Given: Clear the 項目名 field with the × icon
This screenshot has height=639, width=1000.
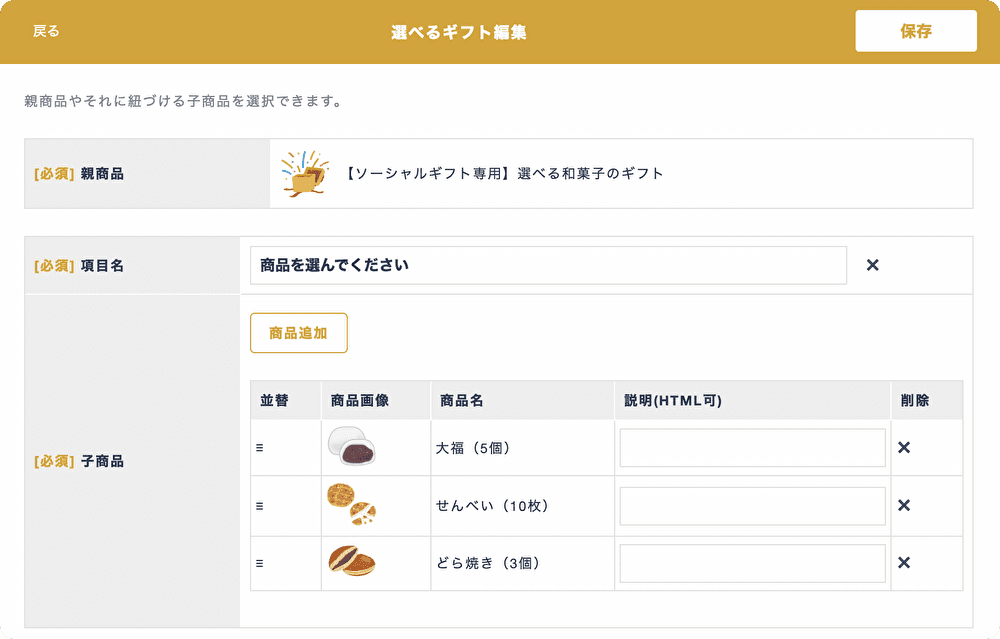Looking at the screenshot, I should (x=872, y=265).
